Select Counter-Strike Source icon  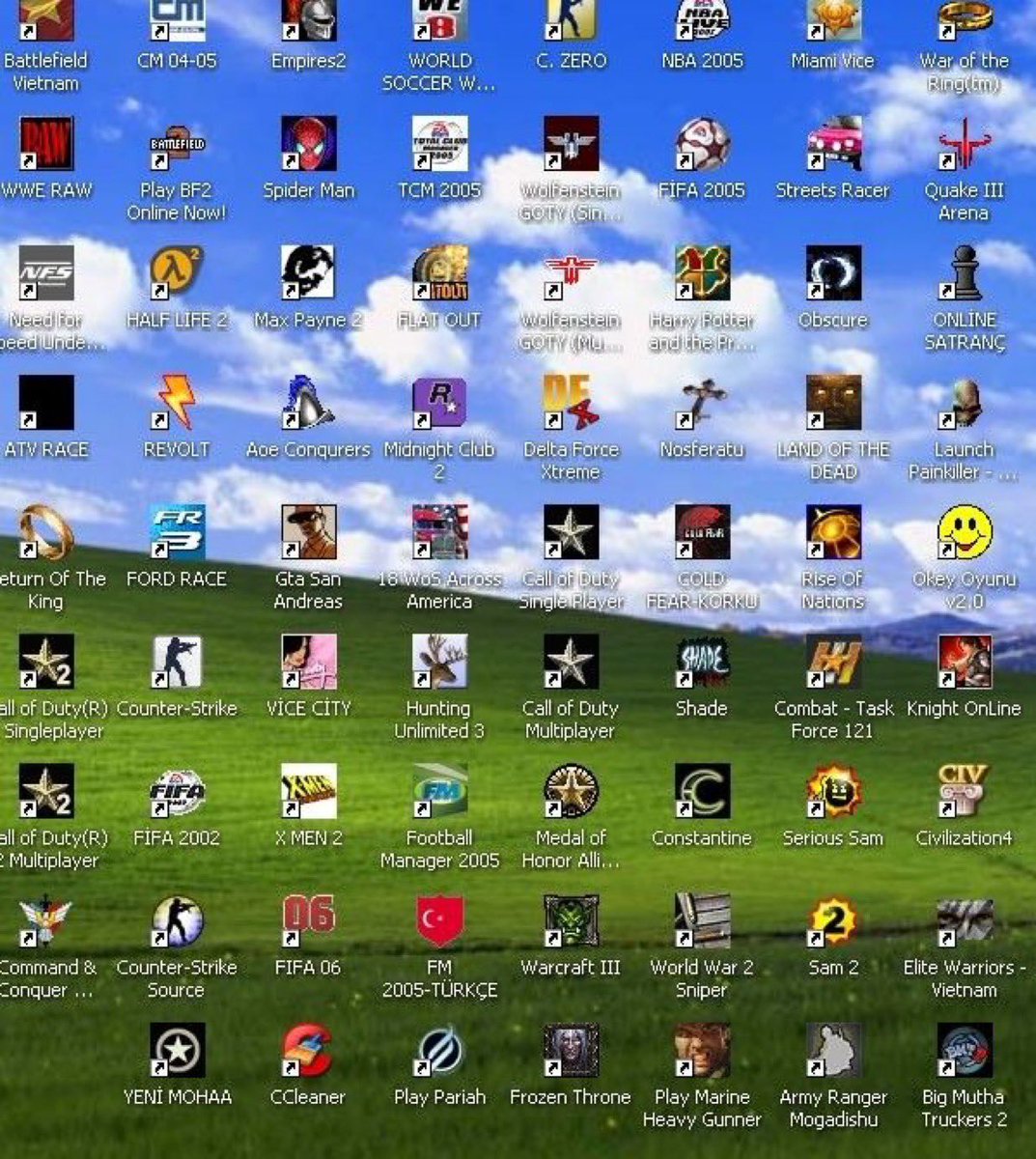pos(177,920)
